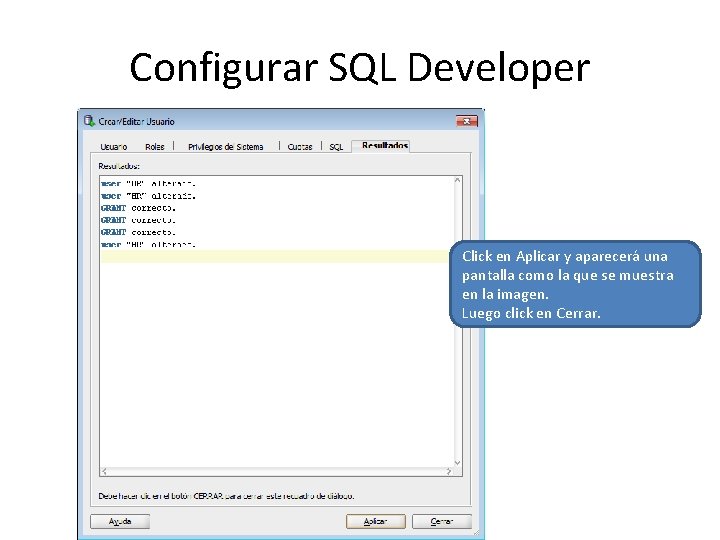This screenshot has height=540, width=720.
Task: Open the Privilegios de Sistema tab
Action: pos(225,146)
